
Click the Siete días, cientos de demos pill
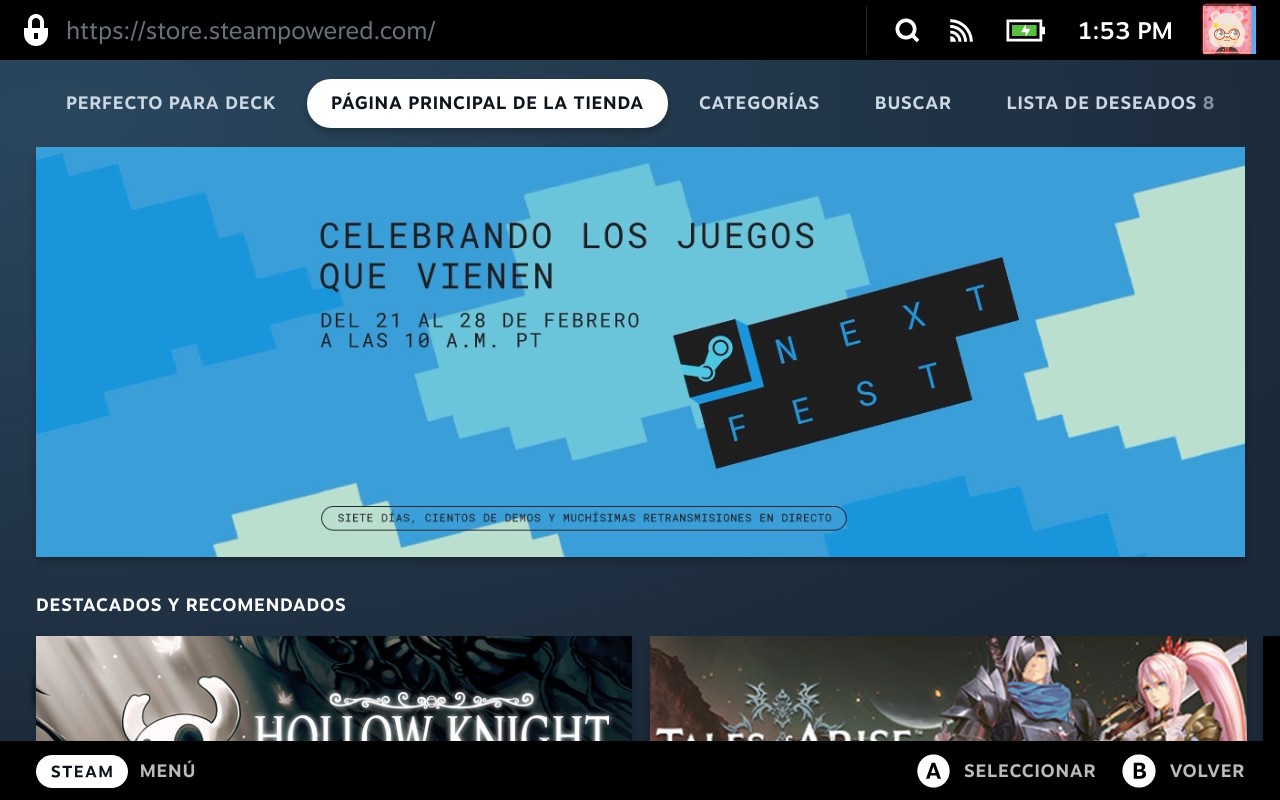tap(584, 518)
